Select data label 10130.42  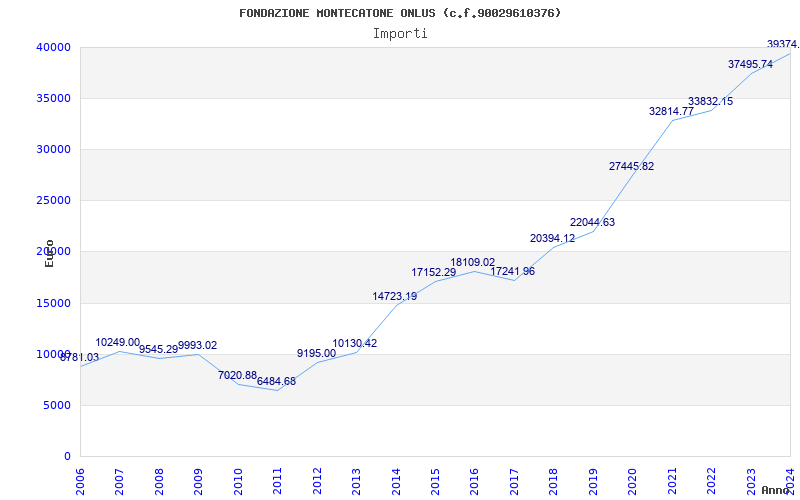coord(355,343)
